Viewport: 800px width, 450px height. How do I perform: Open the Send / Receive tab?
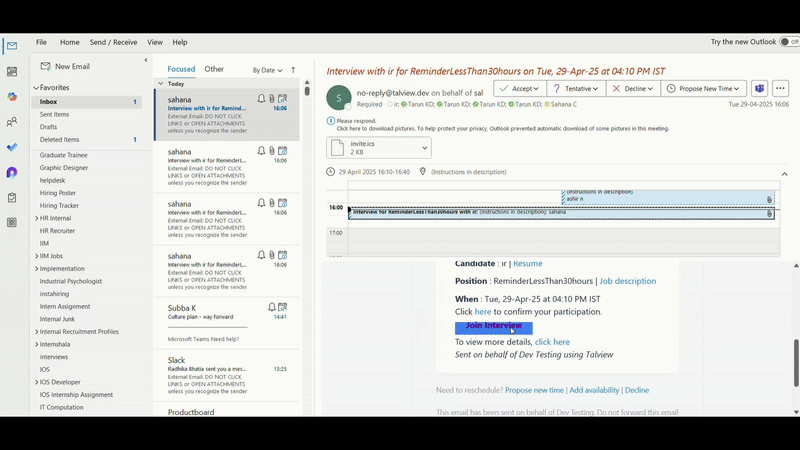point(113,42)
